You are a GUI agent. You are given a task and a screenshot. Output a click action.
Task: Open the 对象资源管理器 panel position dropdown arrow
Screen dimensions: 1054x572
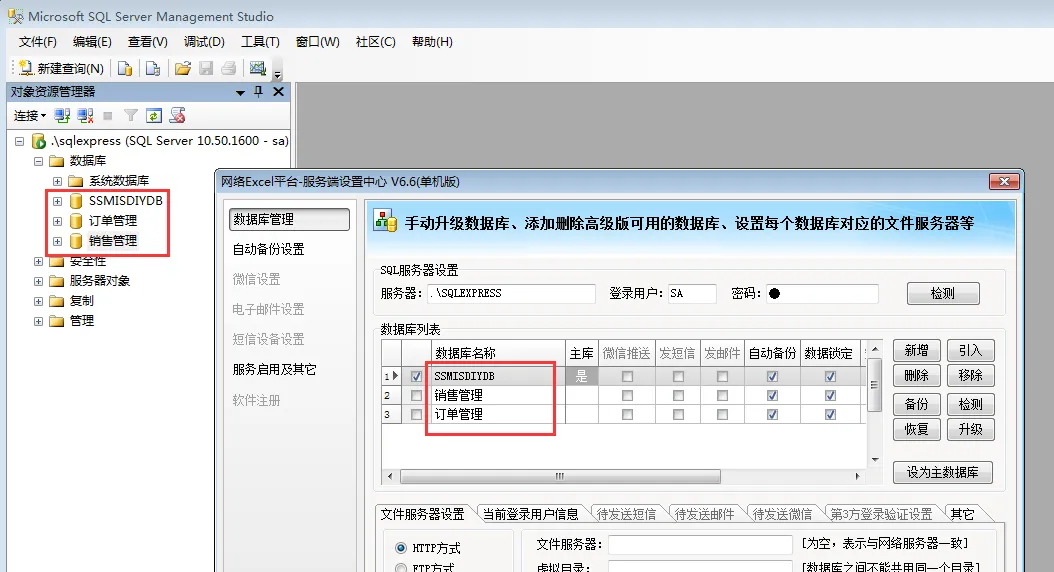point(240,93)
